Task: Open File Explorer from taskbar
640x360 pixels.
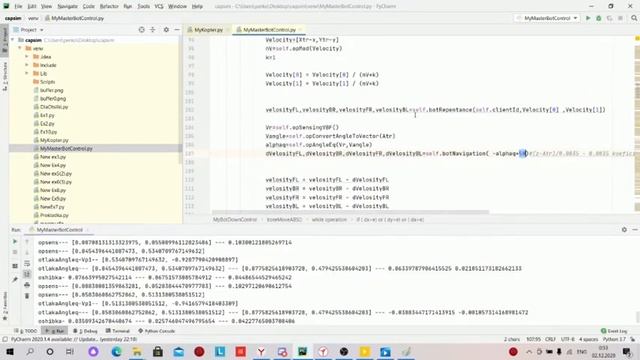Action: [x=137, y=351]
